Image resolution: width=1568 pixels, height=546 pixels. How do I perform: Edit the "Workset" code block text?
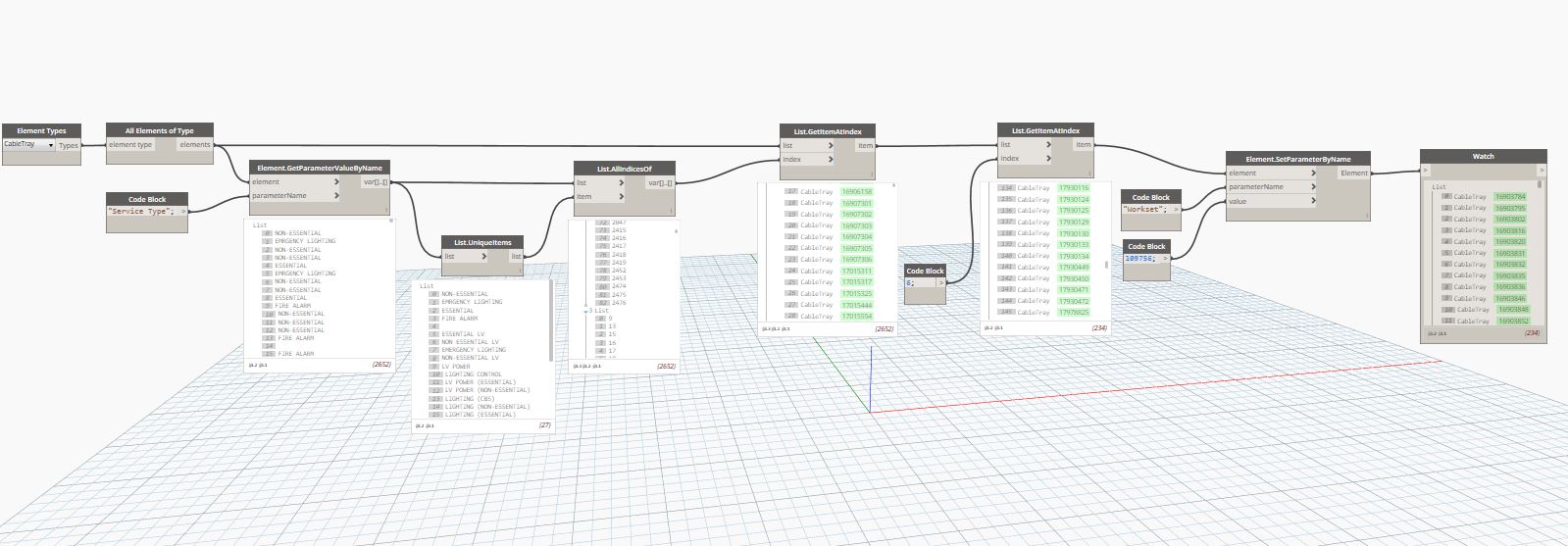[1145, 209]
